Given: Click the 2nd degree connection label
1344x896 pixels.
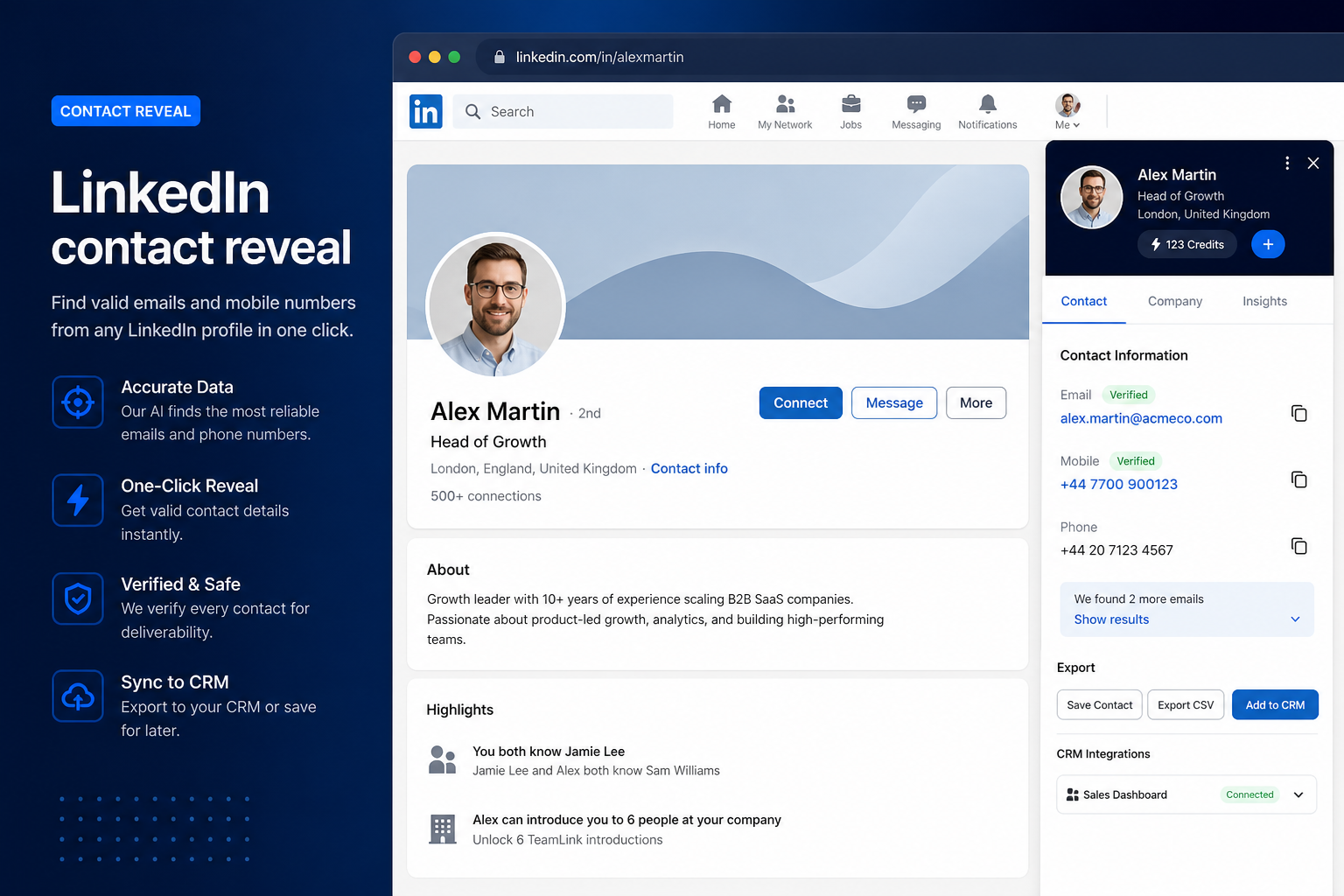Looking at the screenshot, I should tap(589, 413).
